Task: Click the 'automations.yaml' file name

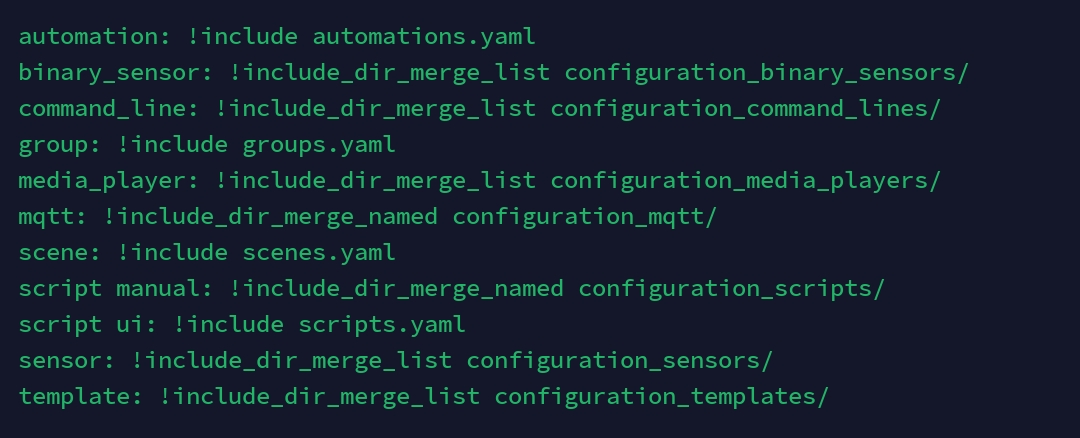Action: (x=424, y=37)
